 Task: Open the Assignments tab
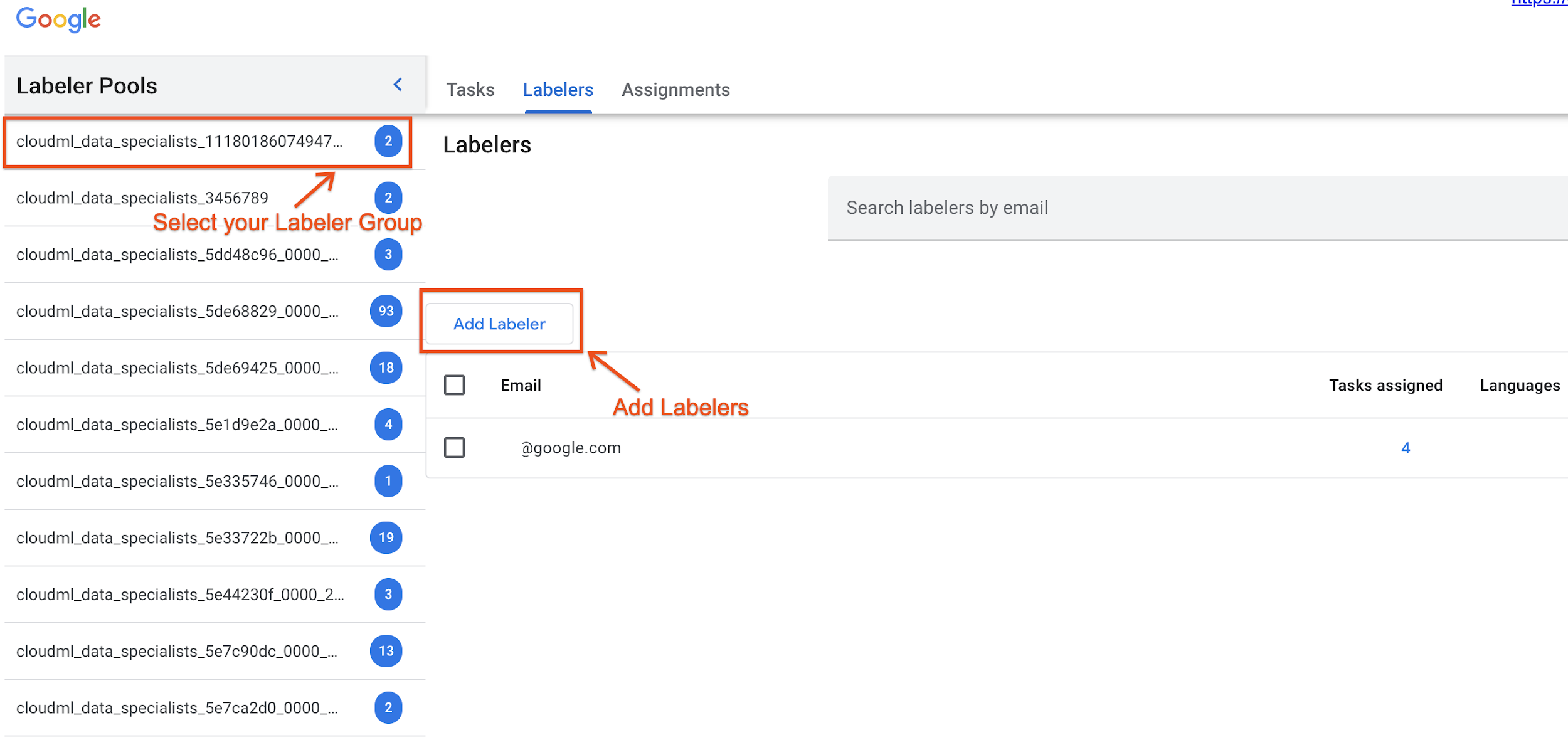[x=675, y=90]
